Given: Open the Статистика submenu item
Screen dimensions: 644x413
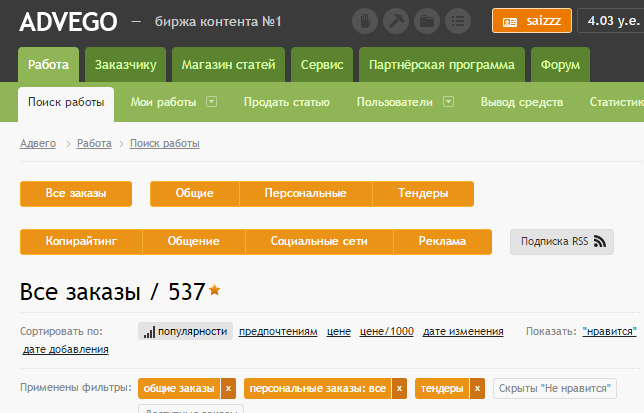Looking at the screenshot, I should 617,102.
